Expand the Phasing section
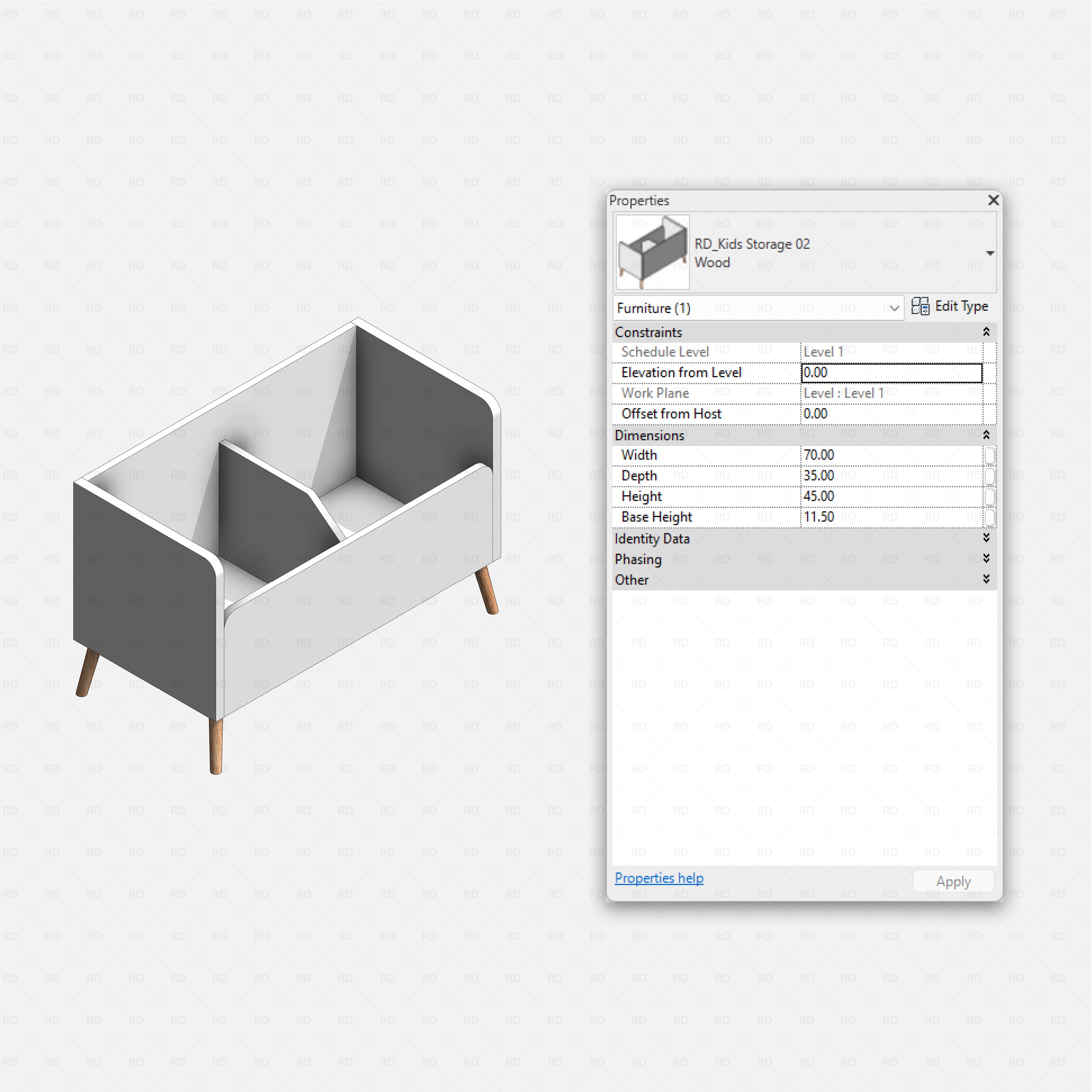Image resolution: width=1092 pixels, height=1092 pixels. pos(986,559)
